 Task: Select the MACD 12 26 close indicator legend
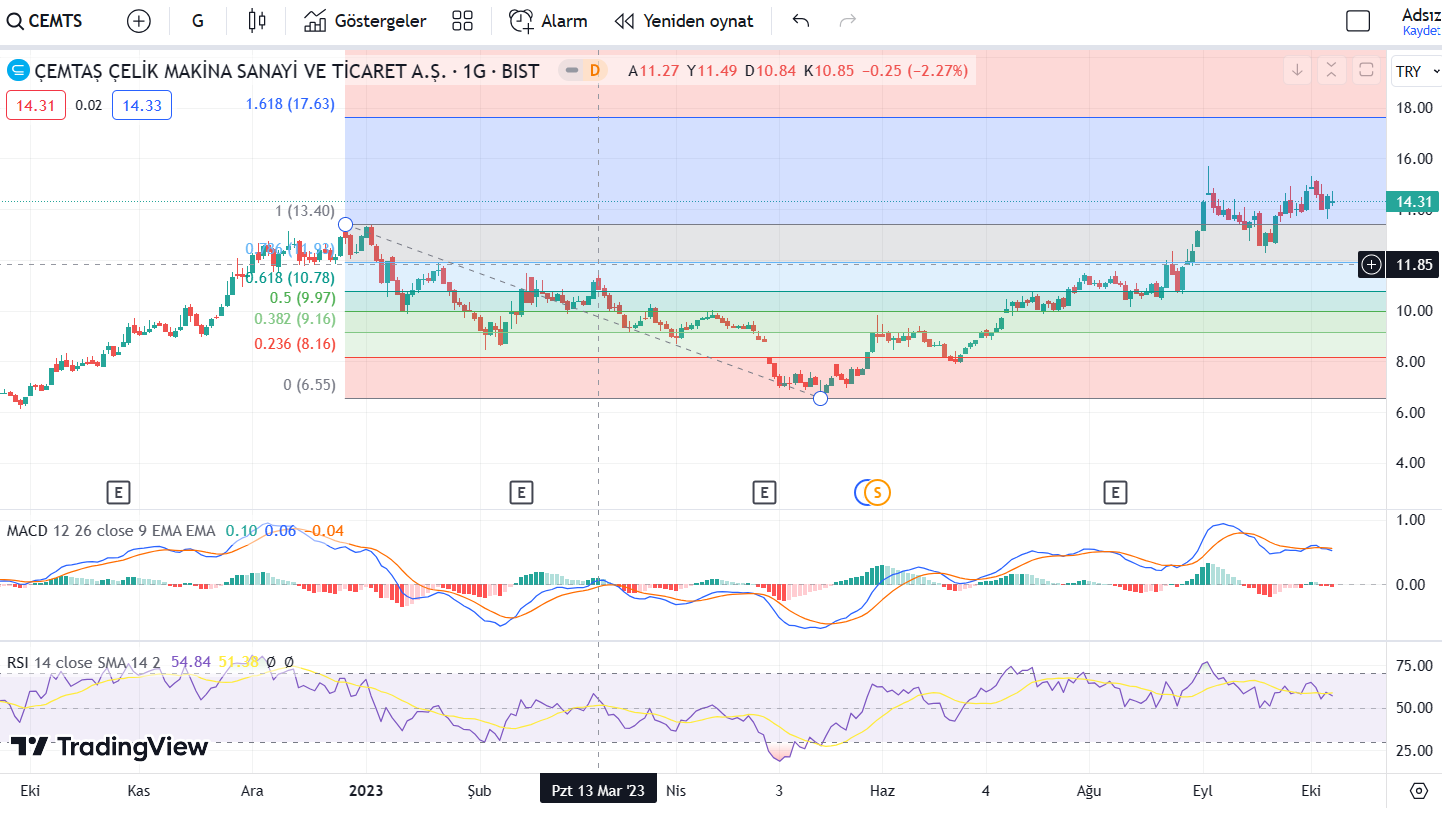click(x=111, y=531)
